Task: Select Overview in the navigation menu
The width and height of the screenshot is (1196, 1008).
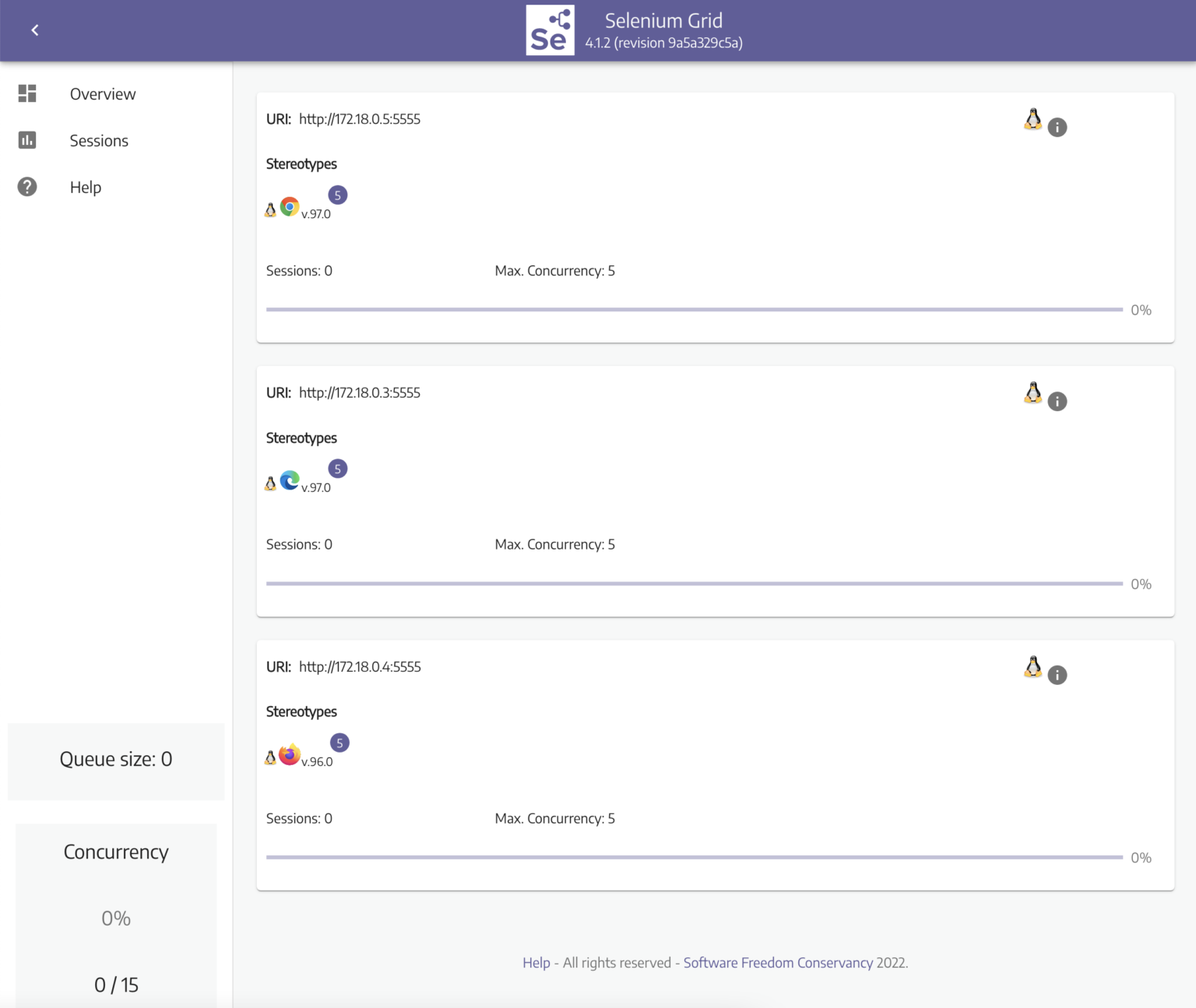Action: coord(103,93)
